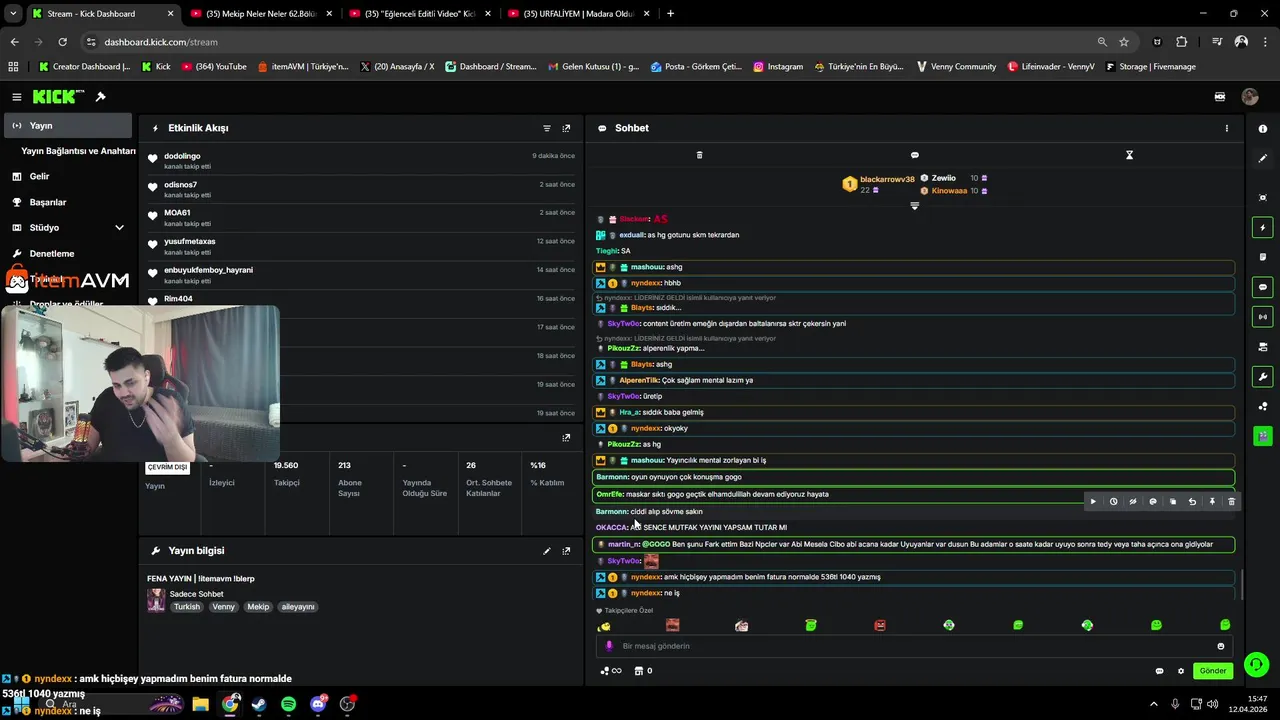Pop out the Etkinlik Akışı panel

(x=566, y=128)
